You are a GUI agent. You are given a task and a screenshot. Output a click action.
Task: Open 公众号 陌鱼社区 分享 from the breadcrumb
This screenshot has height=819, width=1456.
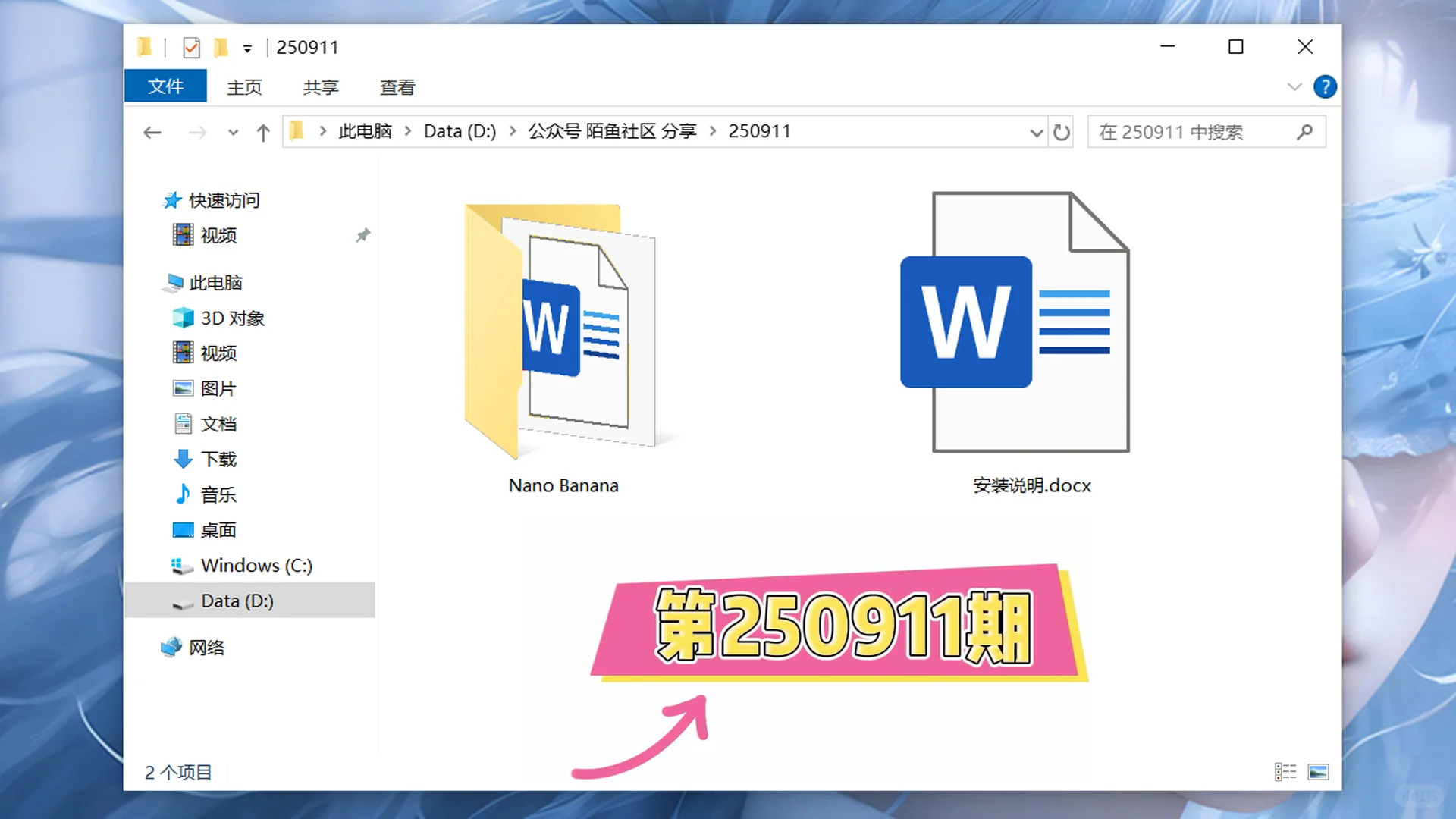click(612, 130)
